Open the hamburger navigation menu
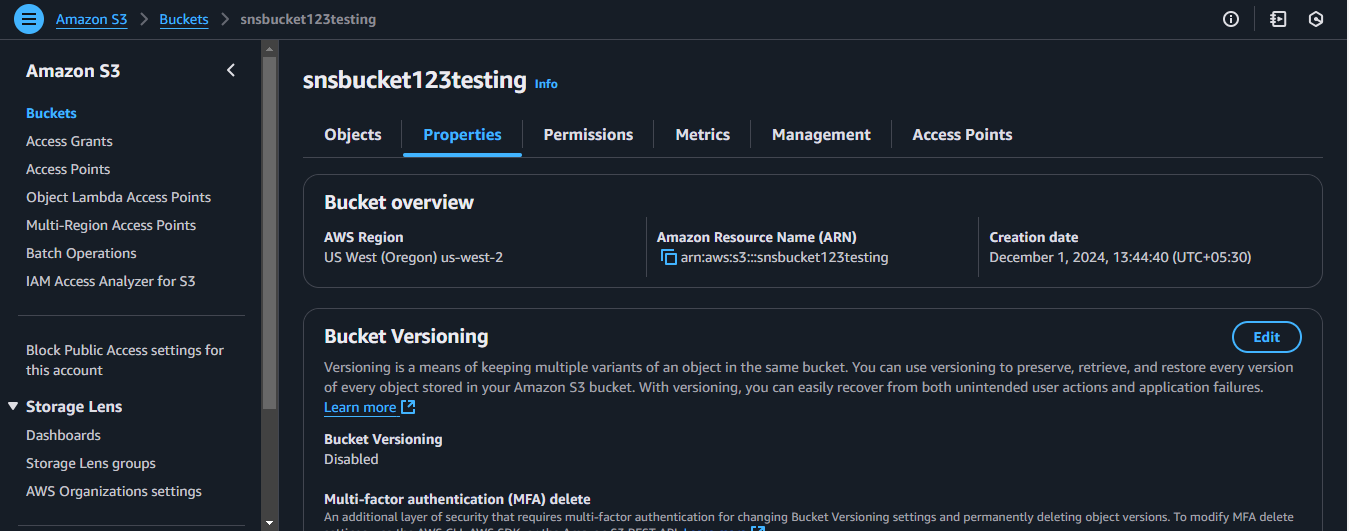Screen dimensions: 1349x531 tap(29, 19)
